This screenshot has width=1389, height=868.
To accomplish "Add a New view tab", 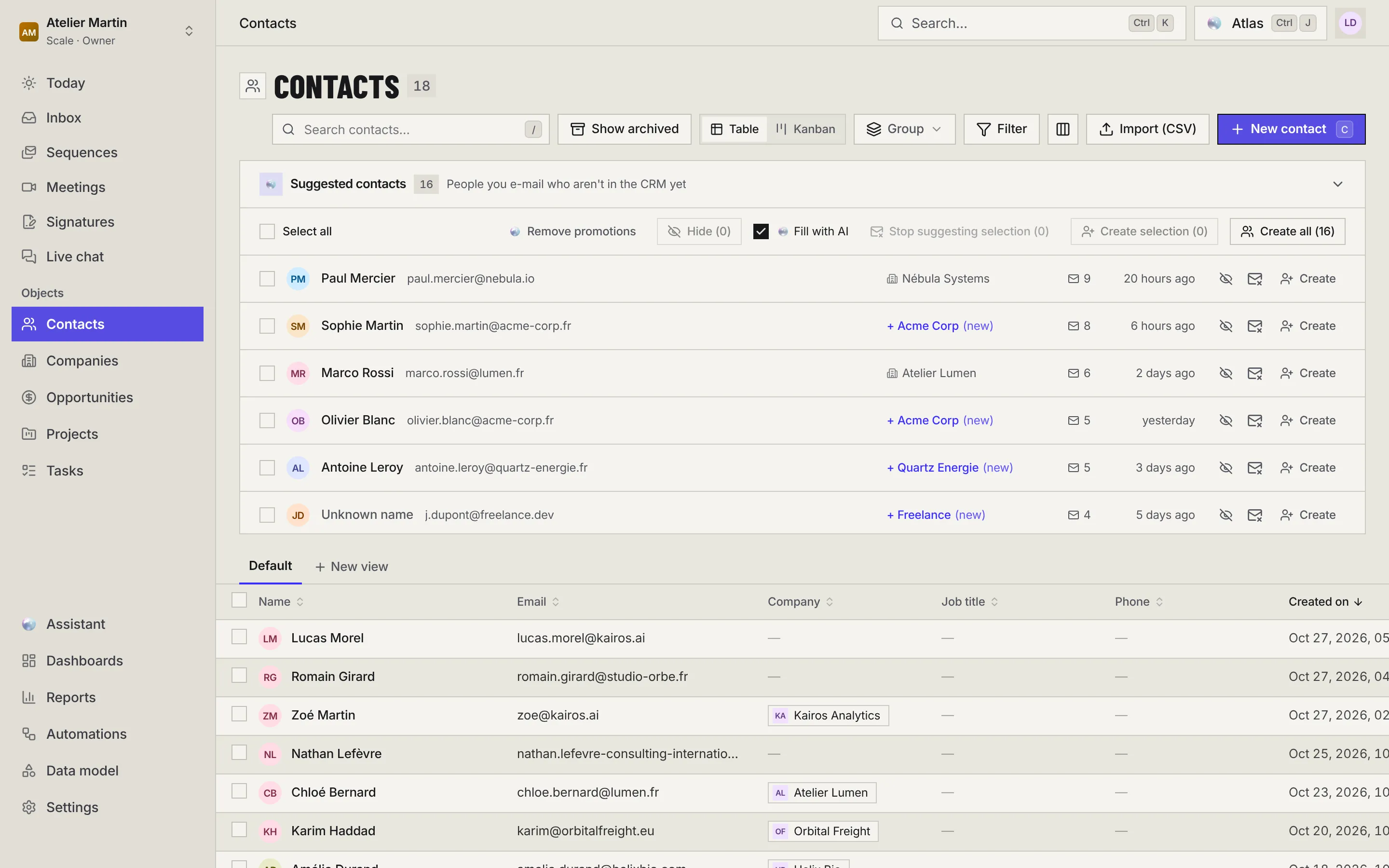I will click(x=351, y=567).
